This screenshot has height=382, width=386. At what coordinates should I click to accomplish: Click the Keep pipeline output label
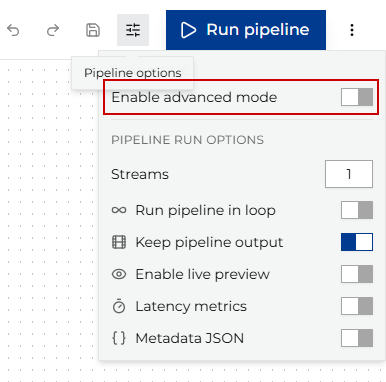209,242
